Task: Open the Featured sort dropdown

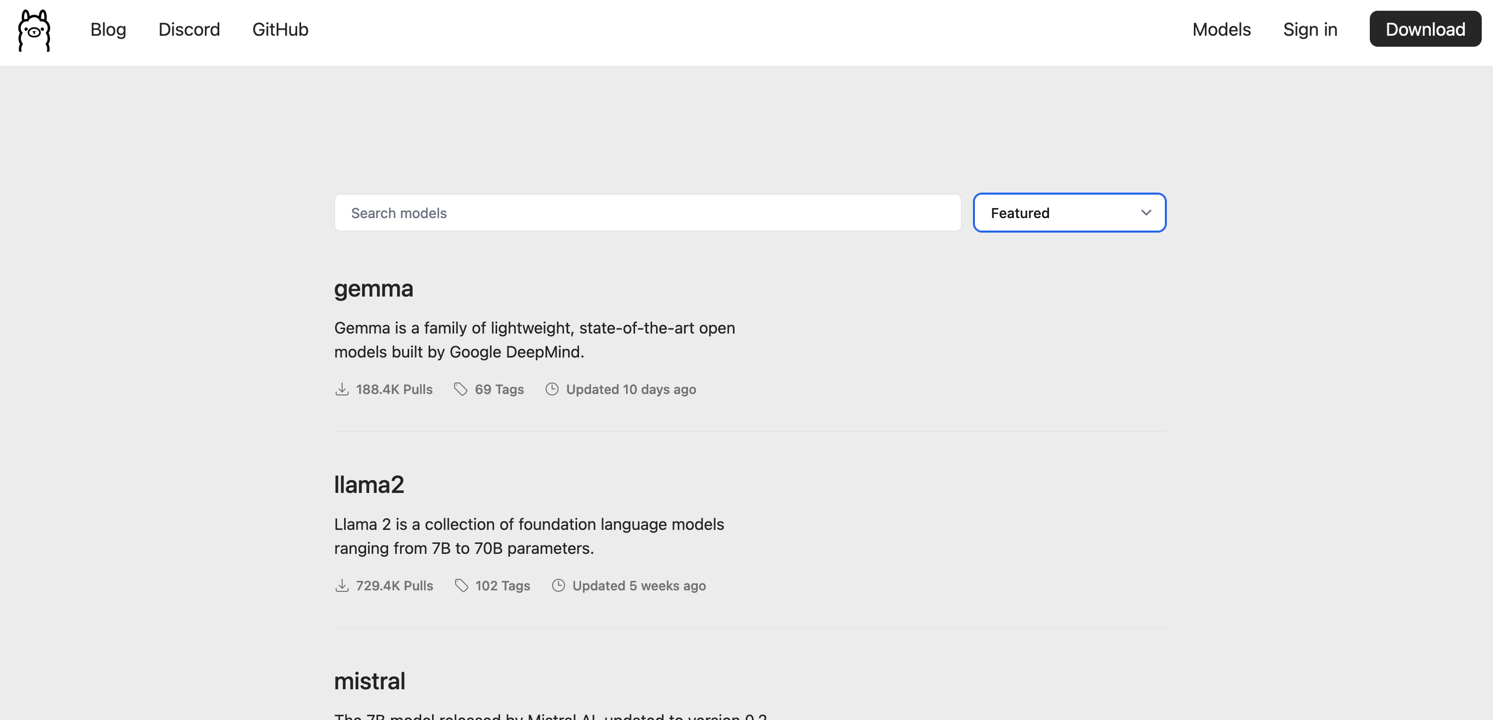Action: coord(1069,213)
